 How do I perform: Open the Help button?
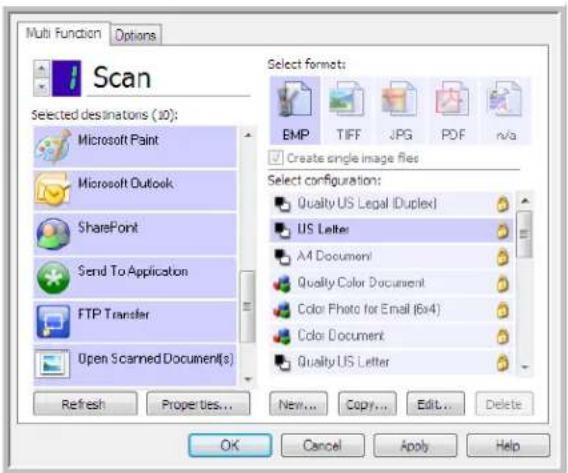(x=508, y=445)
